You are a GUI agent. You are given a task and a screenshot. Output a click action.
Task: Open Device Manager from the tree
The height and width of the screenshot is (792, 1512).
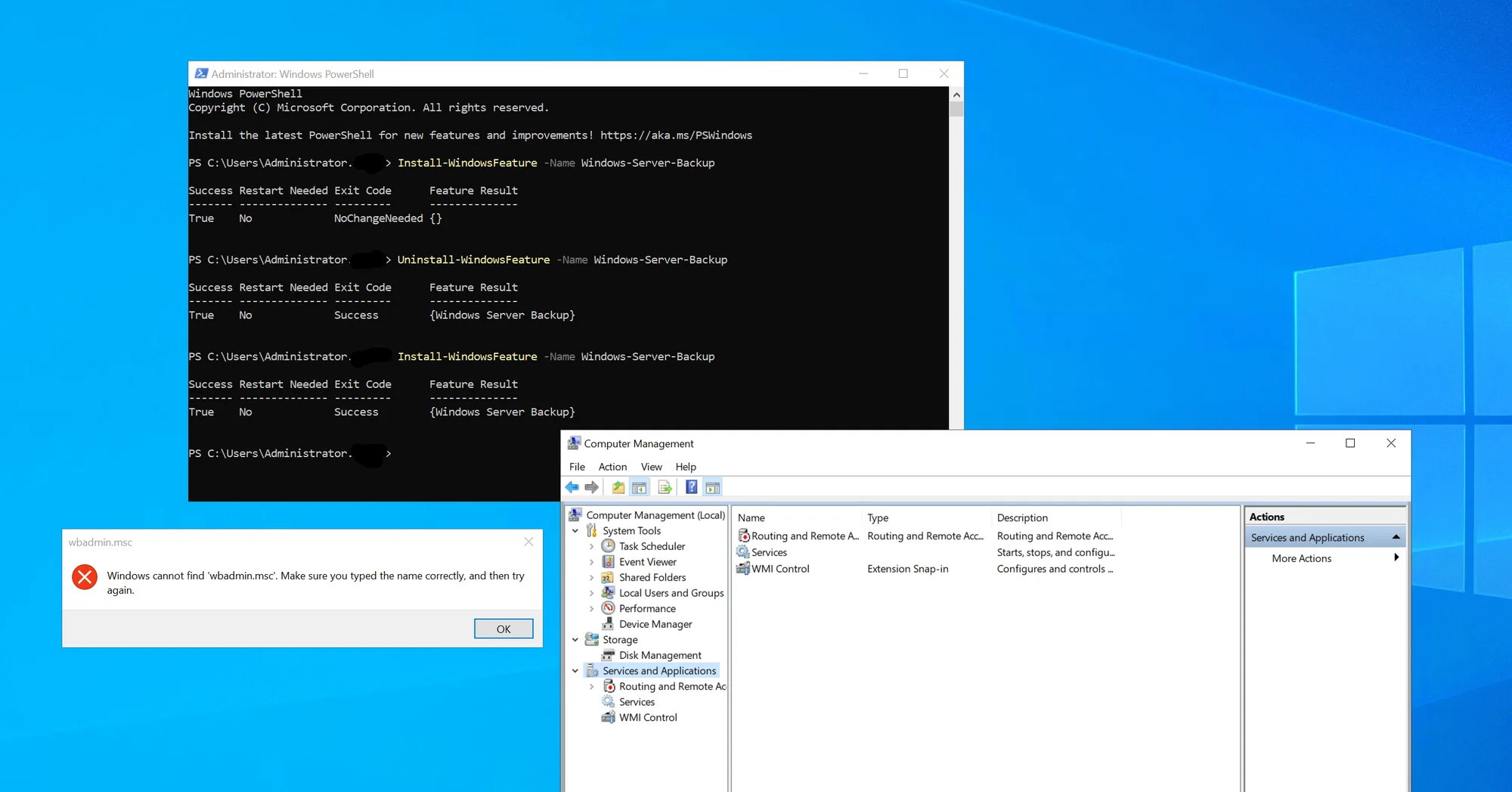[x=655, y=624]
